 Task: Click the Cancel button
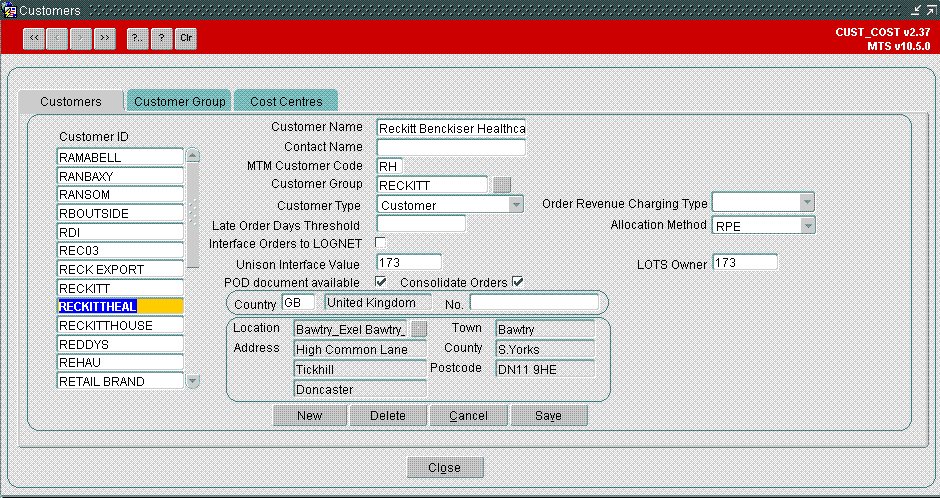point(468,415)
